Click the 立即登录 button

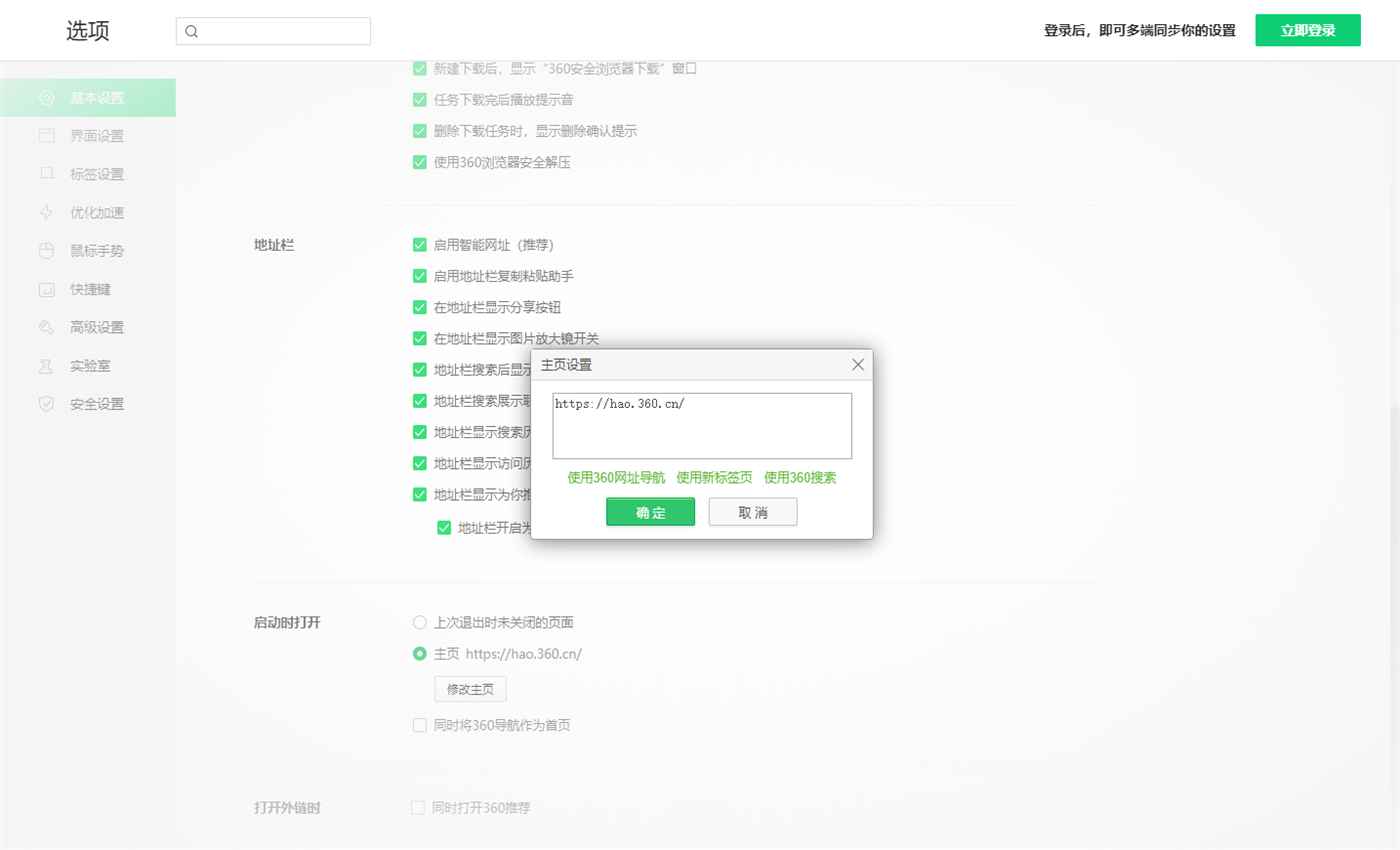coord(1308,30)
